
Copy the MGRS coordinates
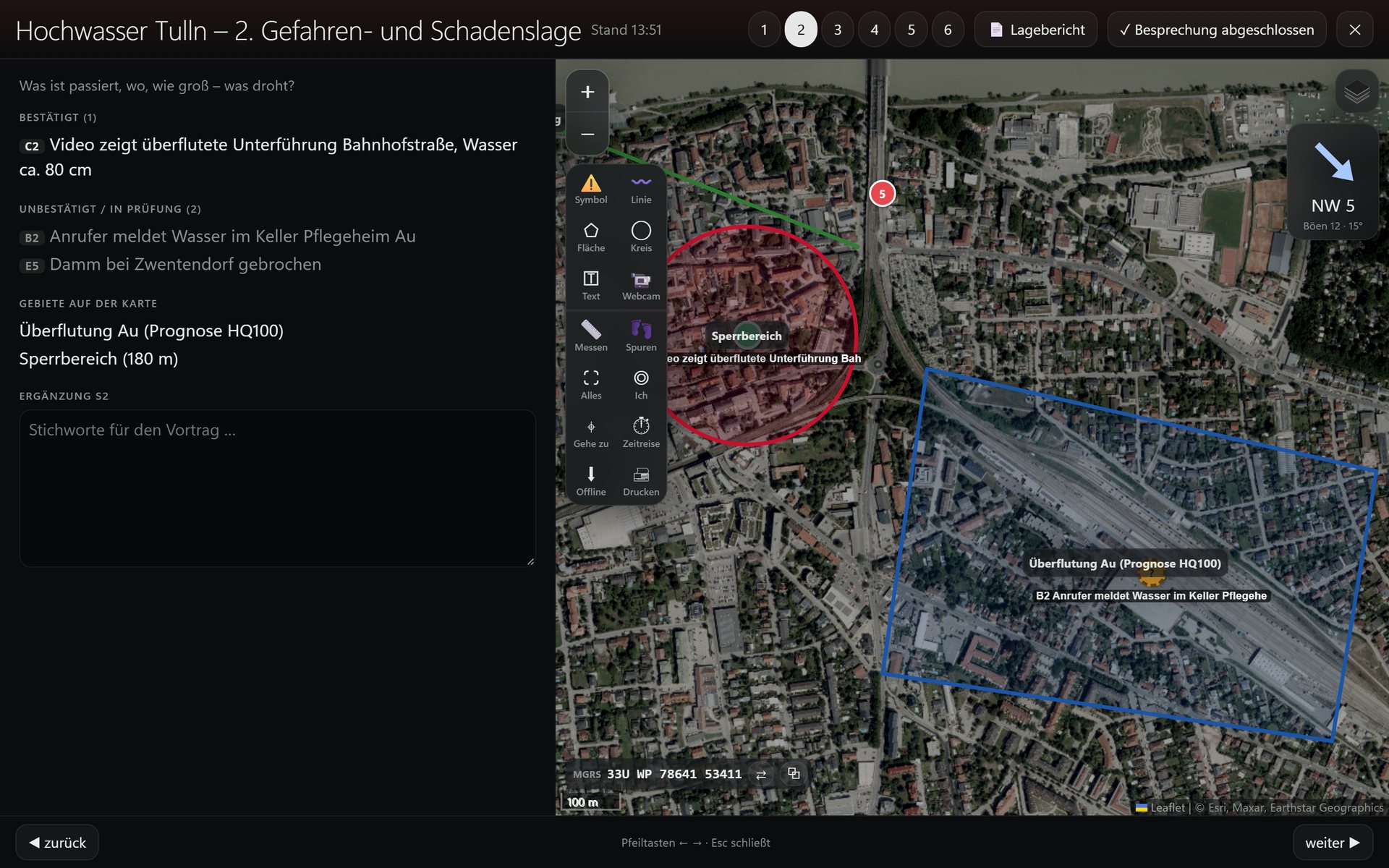[x=794, y=774]
